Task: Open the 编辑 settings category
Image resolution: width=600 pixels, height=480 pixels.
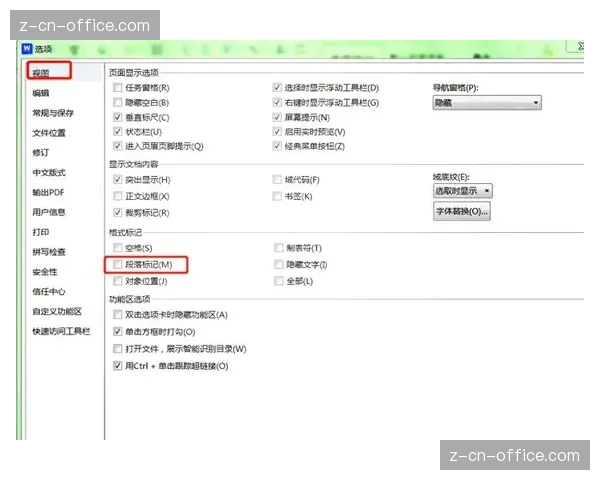Action: (41, 93)
